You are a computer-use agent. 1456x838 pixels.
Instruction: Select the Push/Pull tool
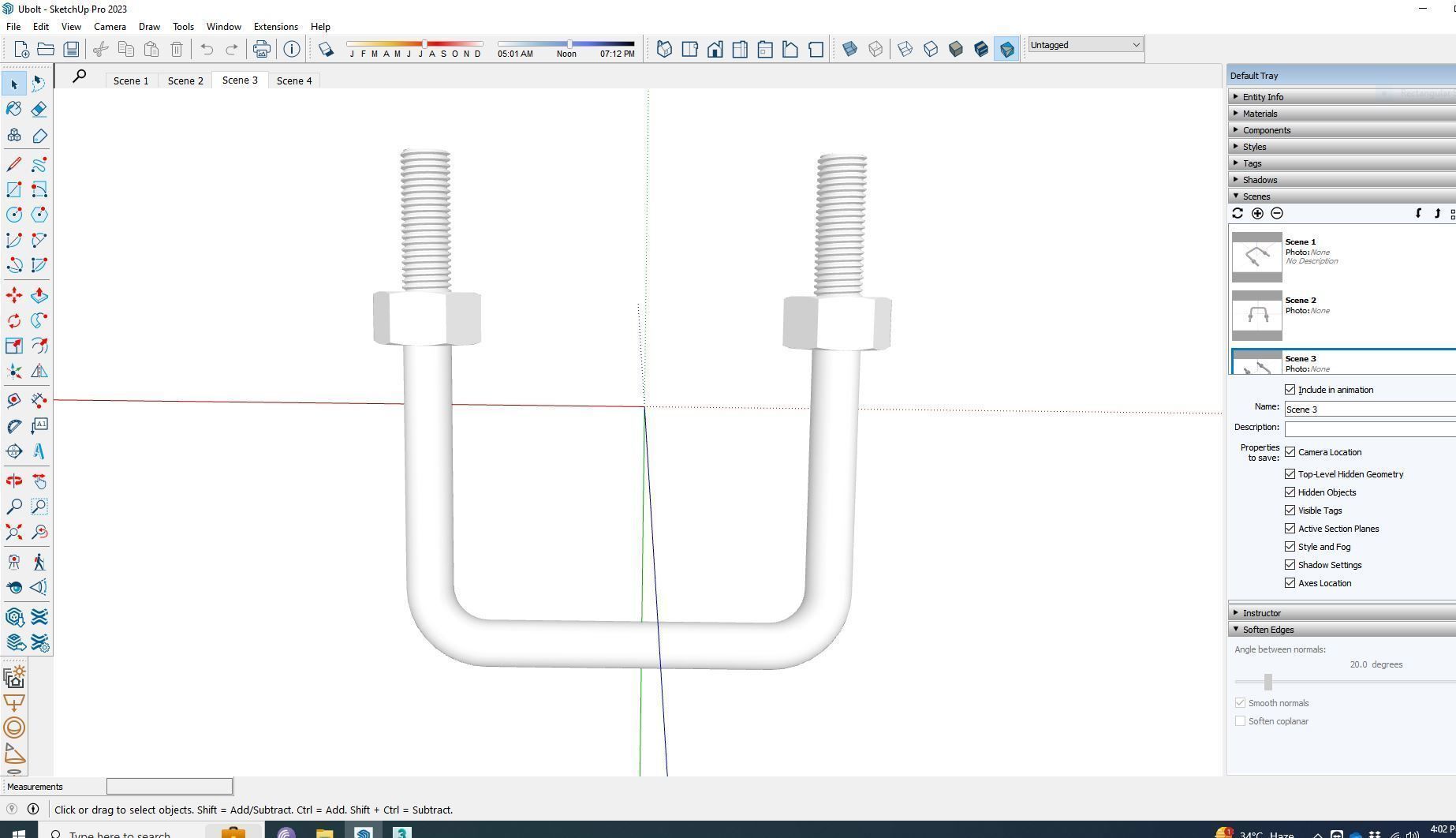[x=39, y=295]
